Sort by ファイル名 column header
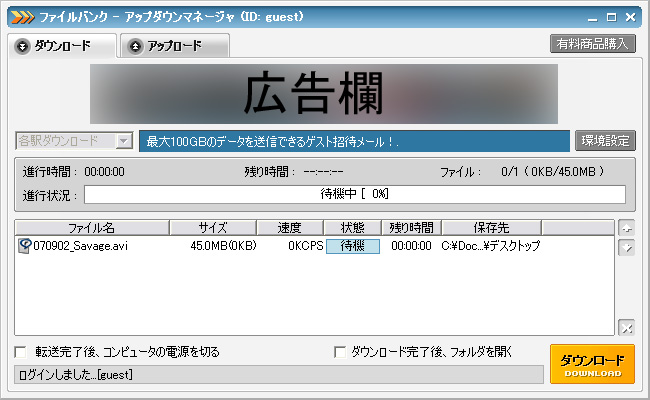This screenshot has width=650, height=400. click(x=92, y=228)
